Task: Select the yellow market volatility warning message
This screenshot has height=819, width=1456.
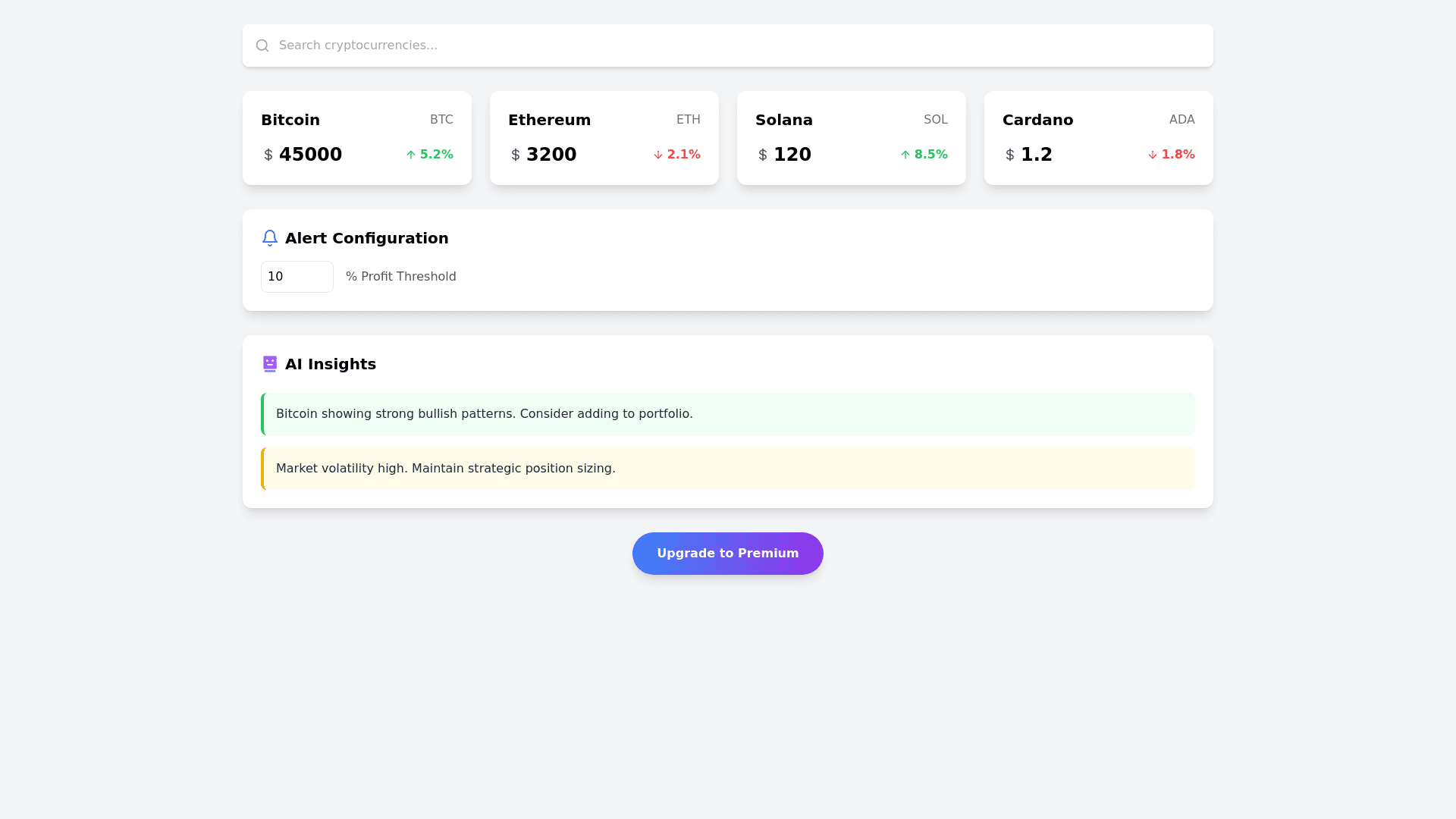Action: click(727, 468)
